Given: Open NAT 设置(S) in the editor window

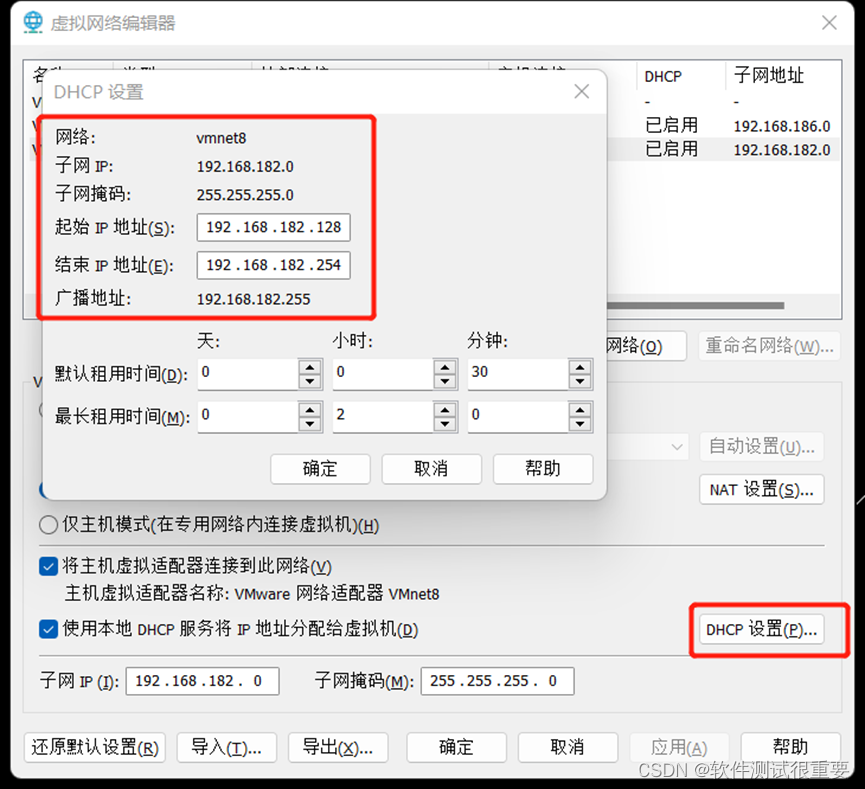Looking at the screenshot, I should pyautogui.click(x=762, y=489).
